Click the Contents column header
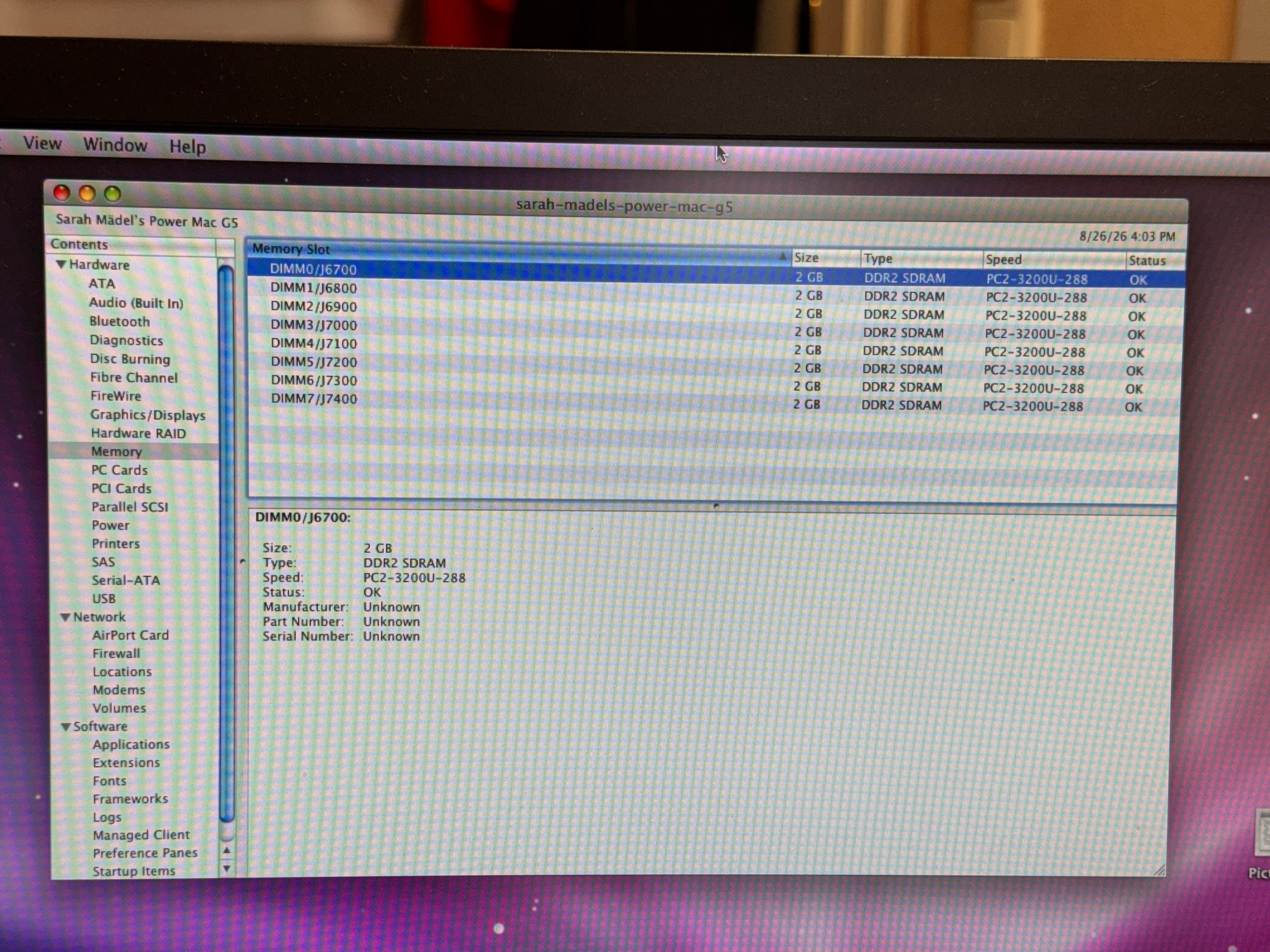The image size is (1270, 952). click(132, 245)
